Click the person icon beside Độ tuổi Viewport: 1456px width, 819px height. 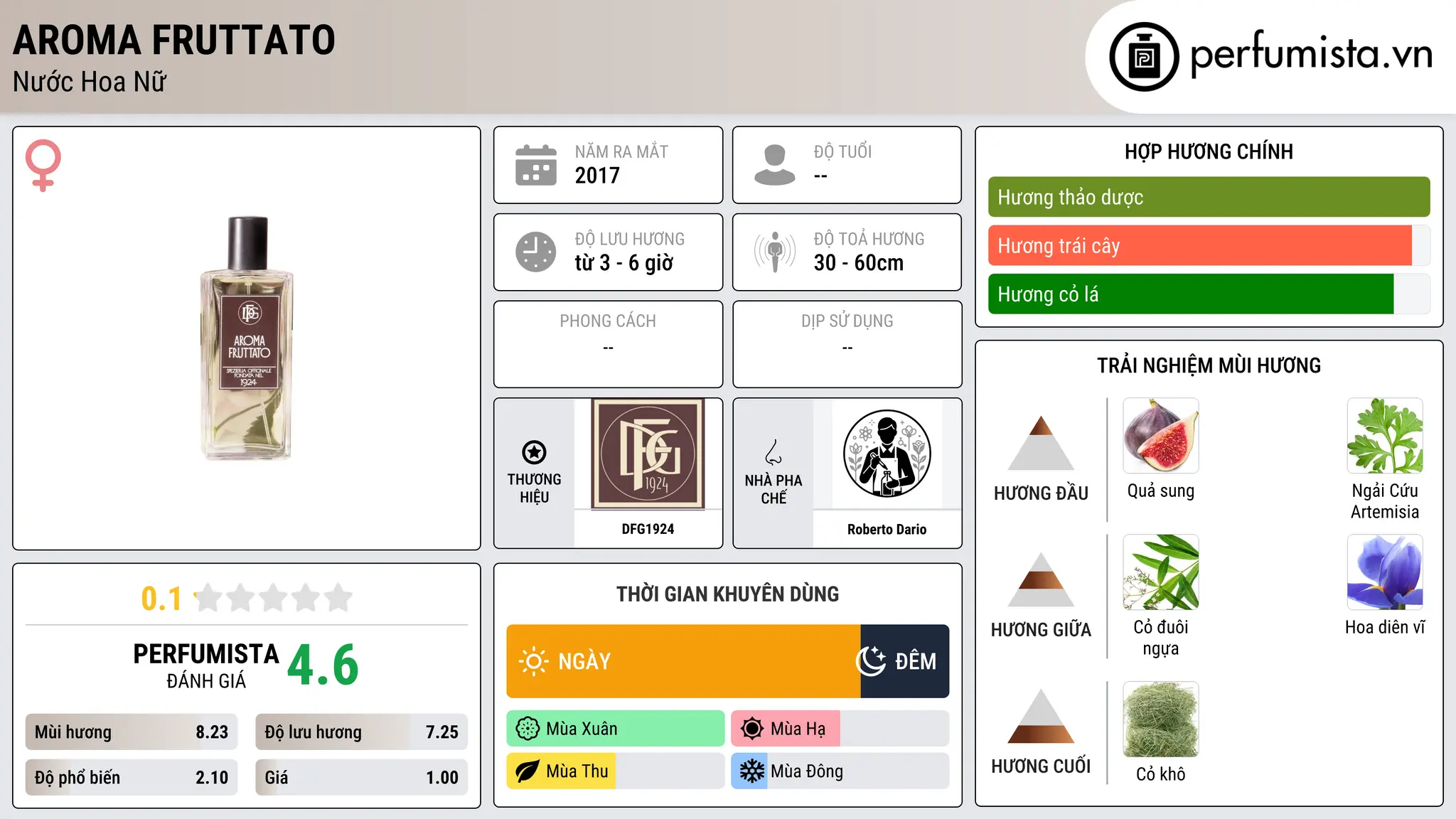775,165
